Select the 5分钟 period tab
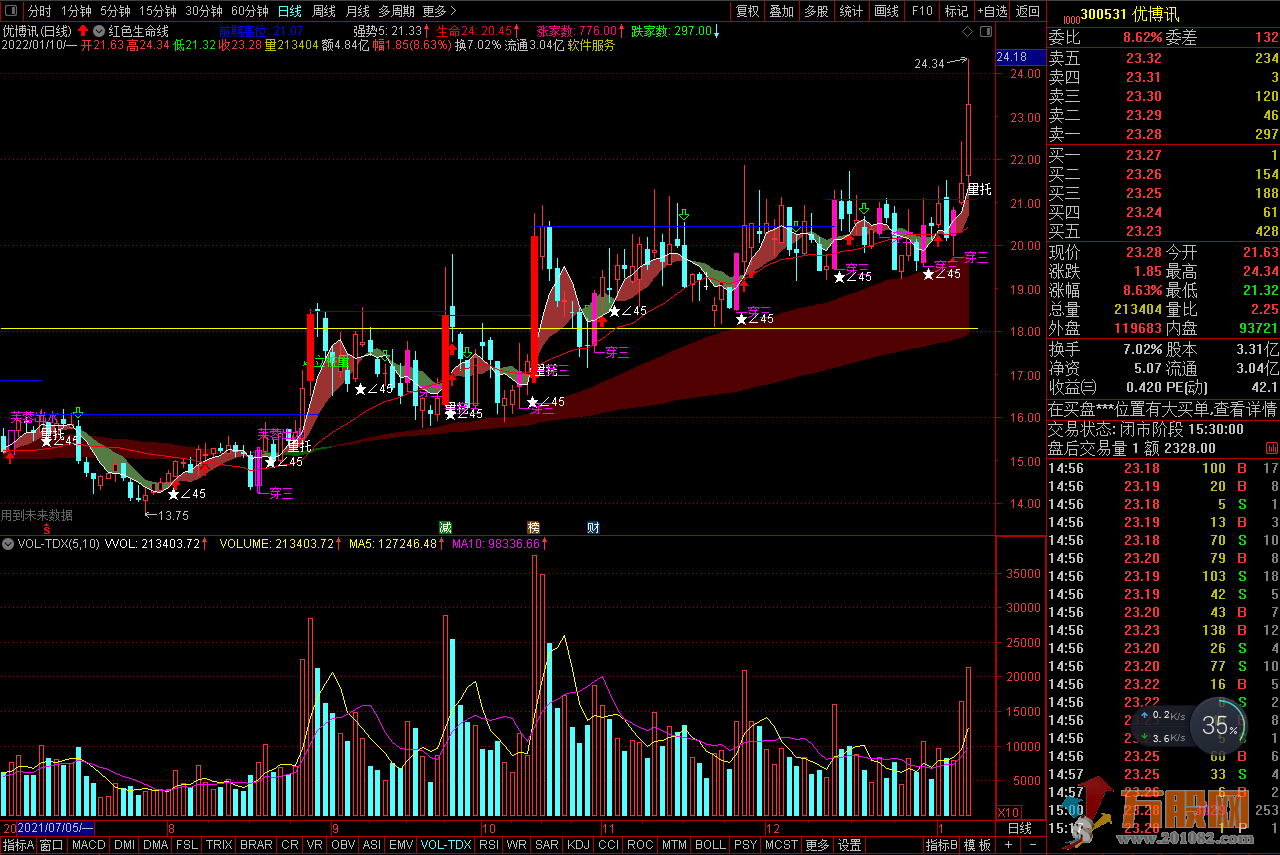 tap(116, 11)
